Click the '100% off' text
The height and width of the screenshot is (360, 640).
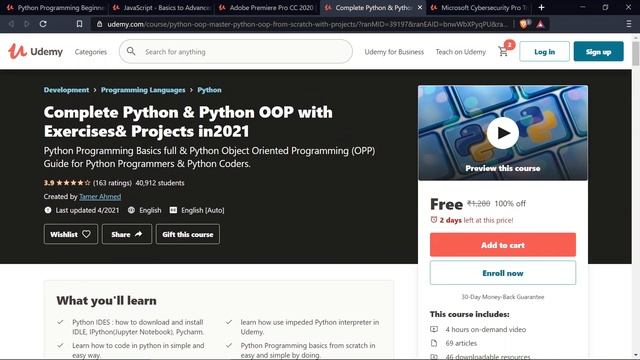click(x=510, y=204)
